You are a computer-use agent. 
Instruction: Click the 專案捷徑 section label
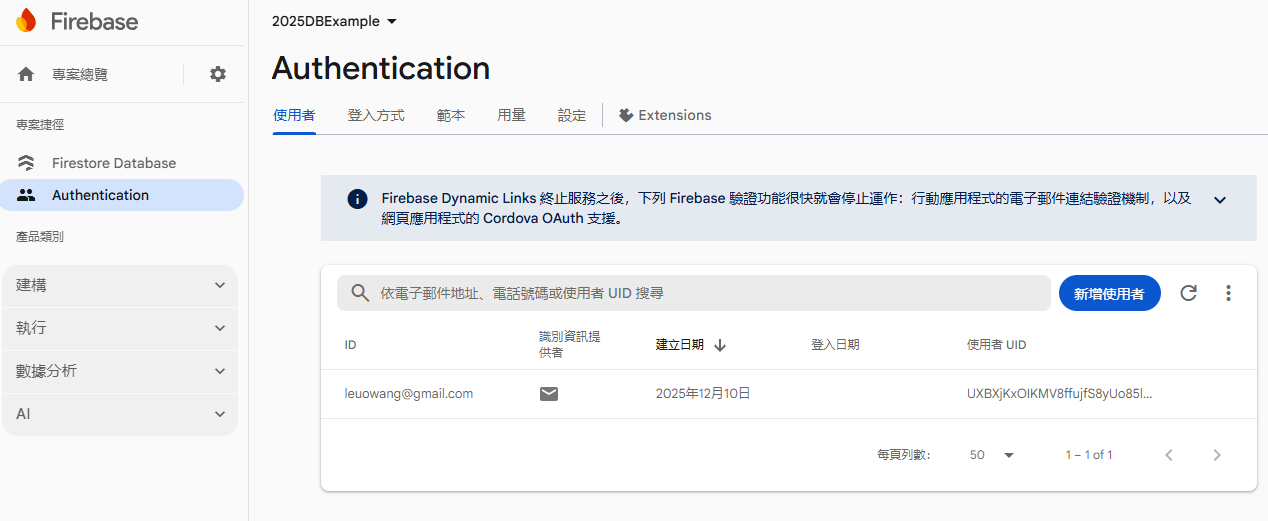pos(40,125)
